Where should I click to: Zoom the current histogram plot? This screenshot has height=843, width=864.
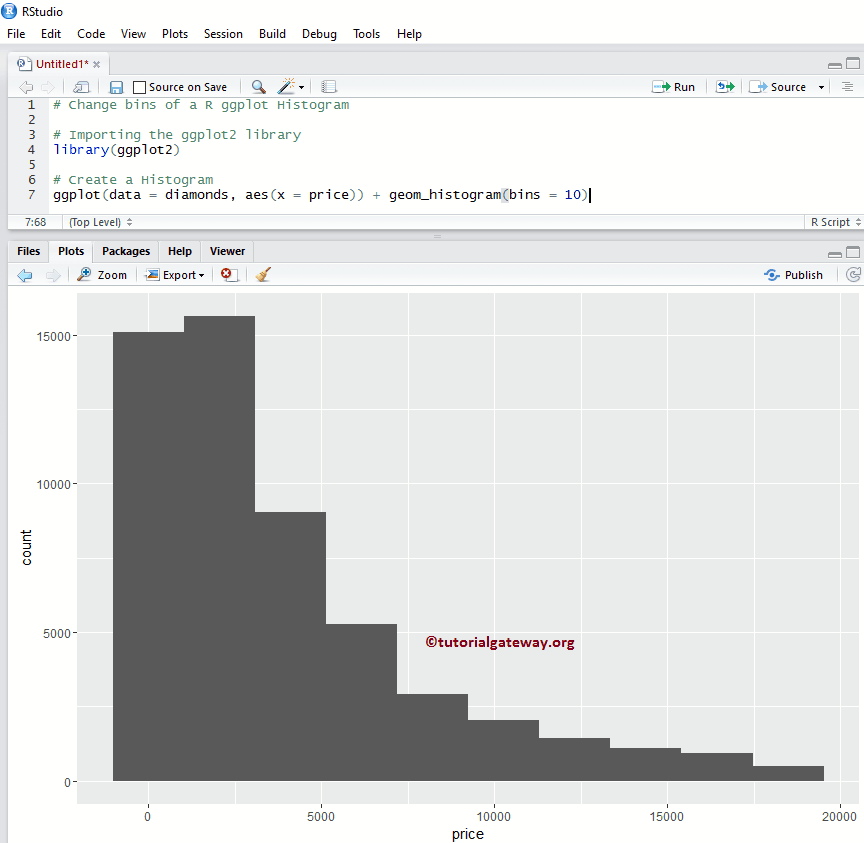tap(101, 274)
